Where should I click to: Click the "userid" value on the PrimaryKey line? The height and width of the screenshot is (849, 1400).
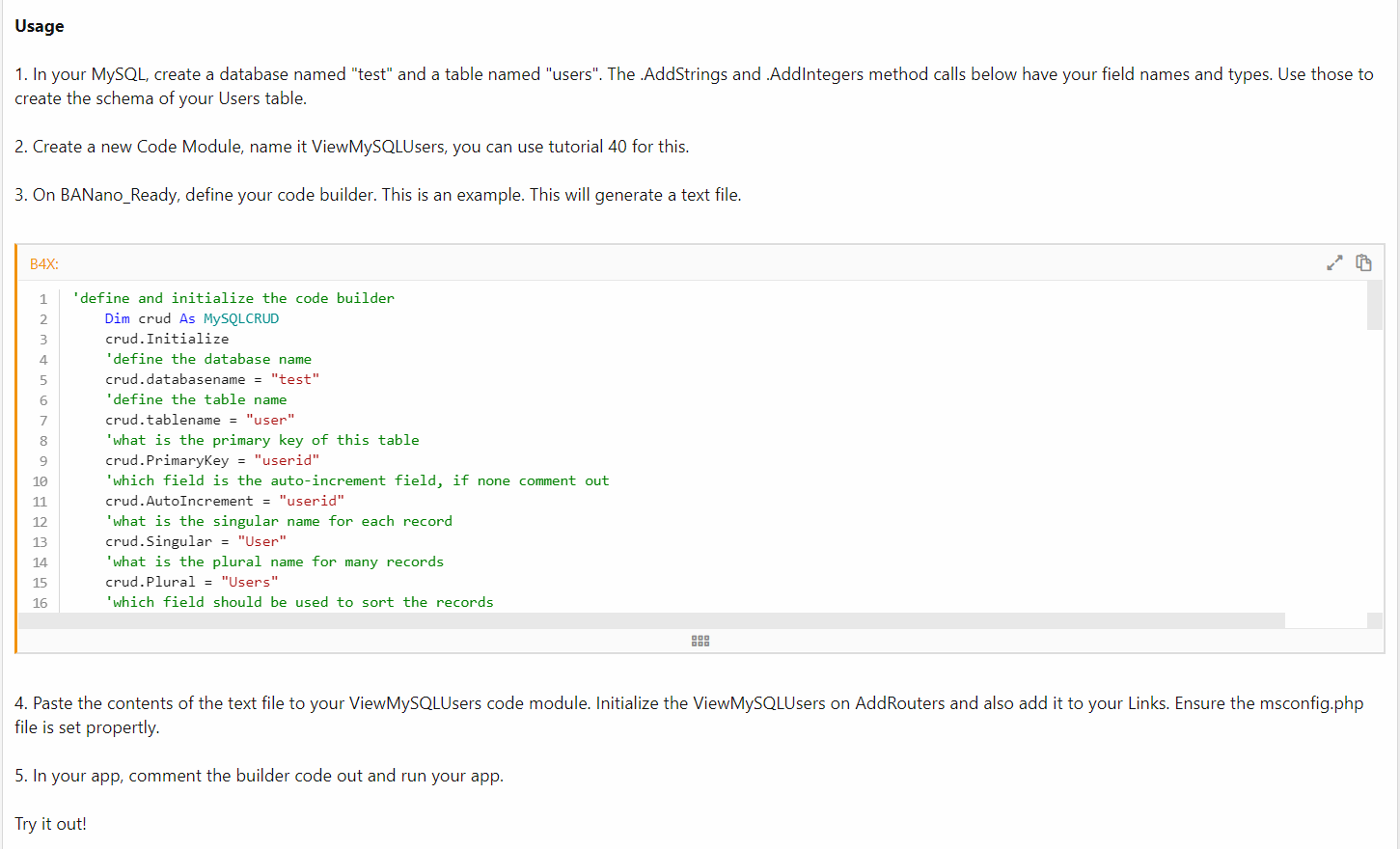tap(287, 460)
